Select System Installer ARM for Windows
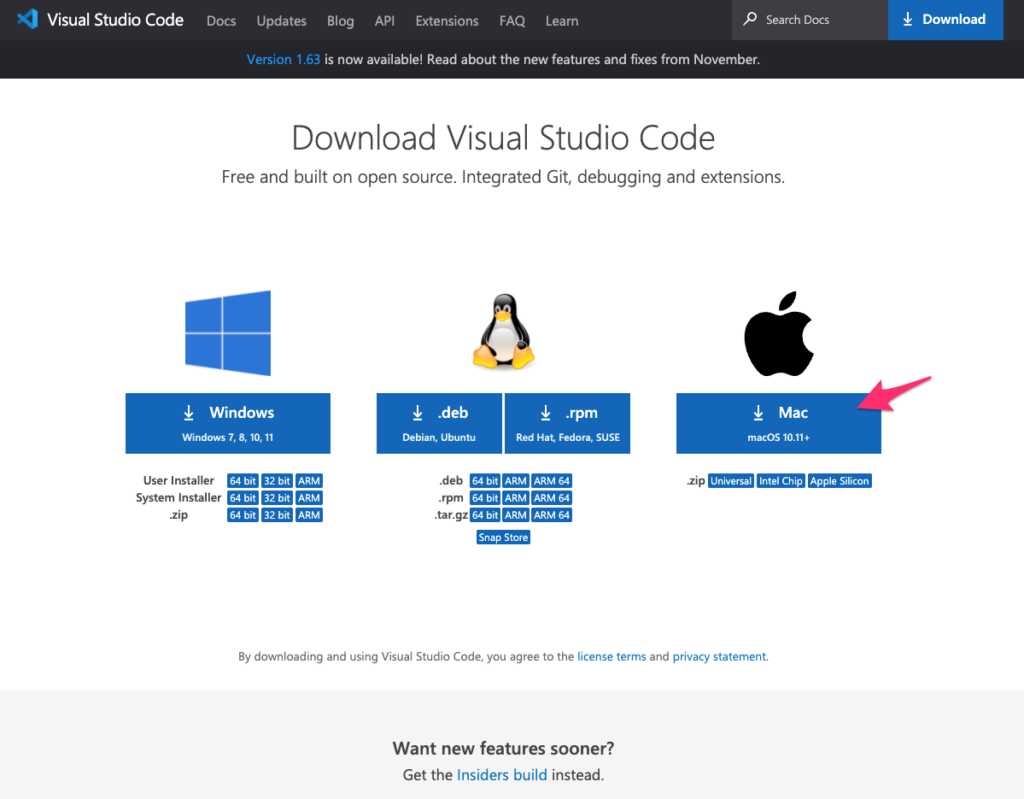1024x799 pixels. click(x=309, y=498)
